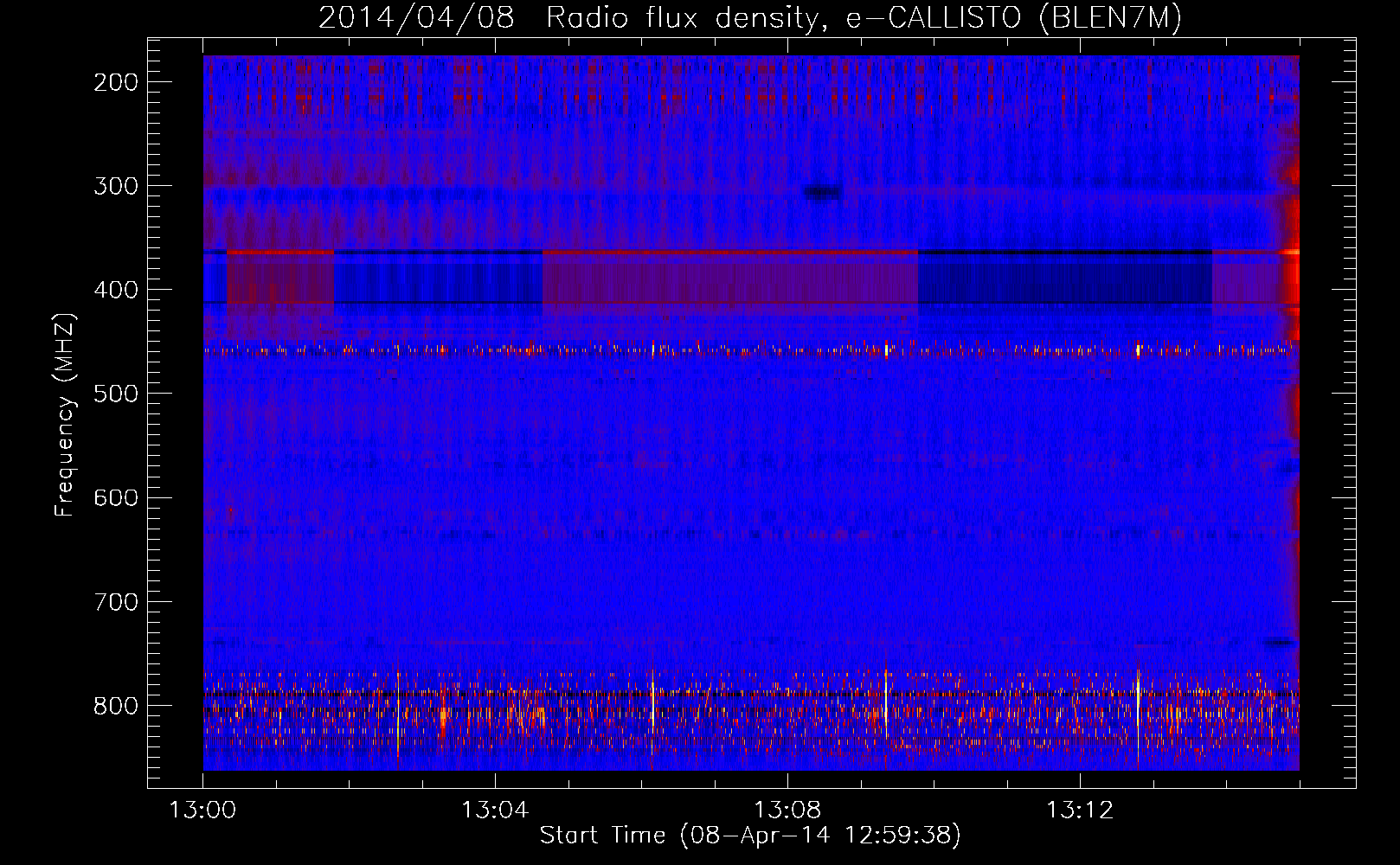Select the station name '(BLEN7M)' in the title

(1111, 18)
